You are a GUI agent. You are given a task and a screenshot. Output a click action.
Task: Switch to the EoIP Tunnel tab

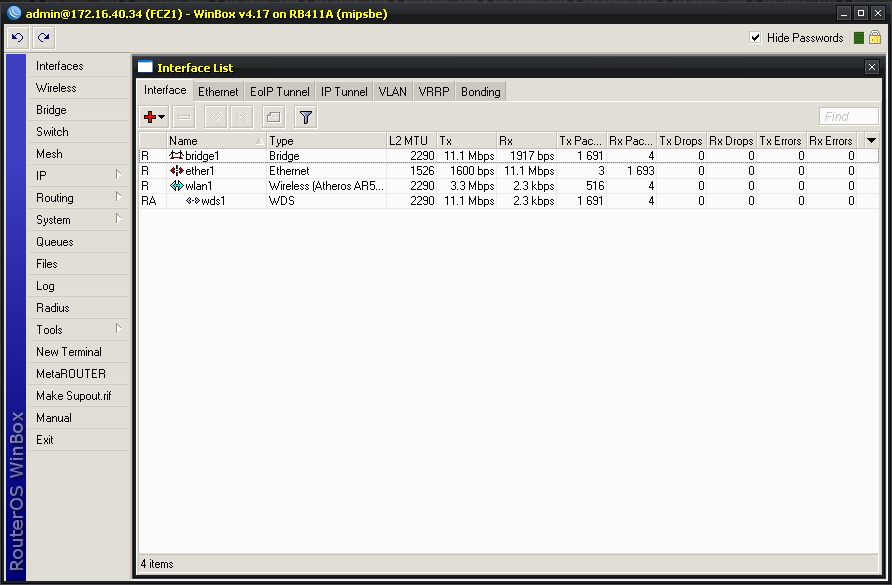[x=279, y=92]
